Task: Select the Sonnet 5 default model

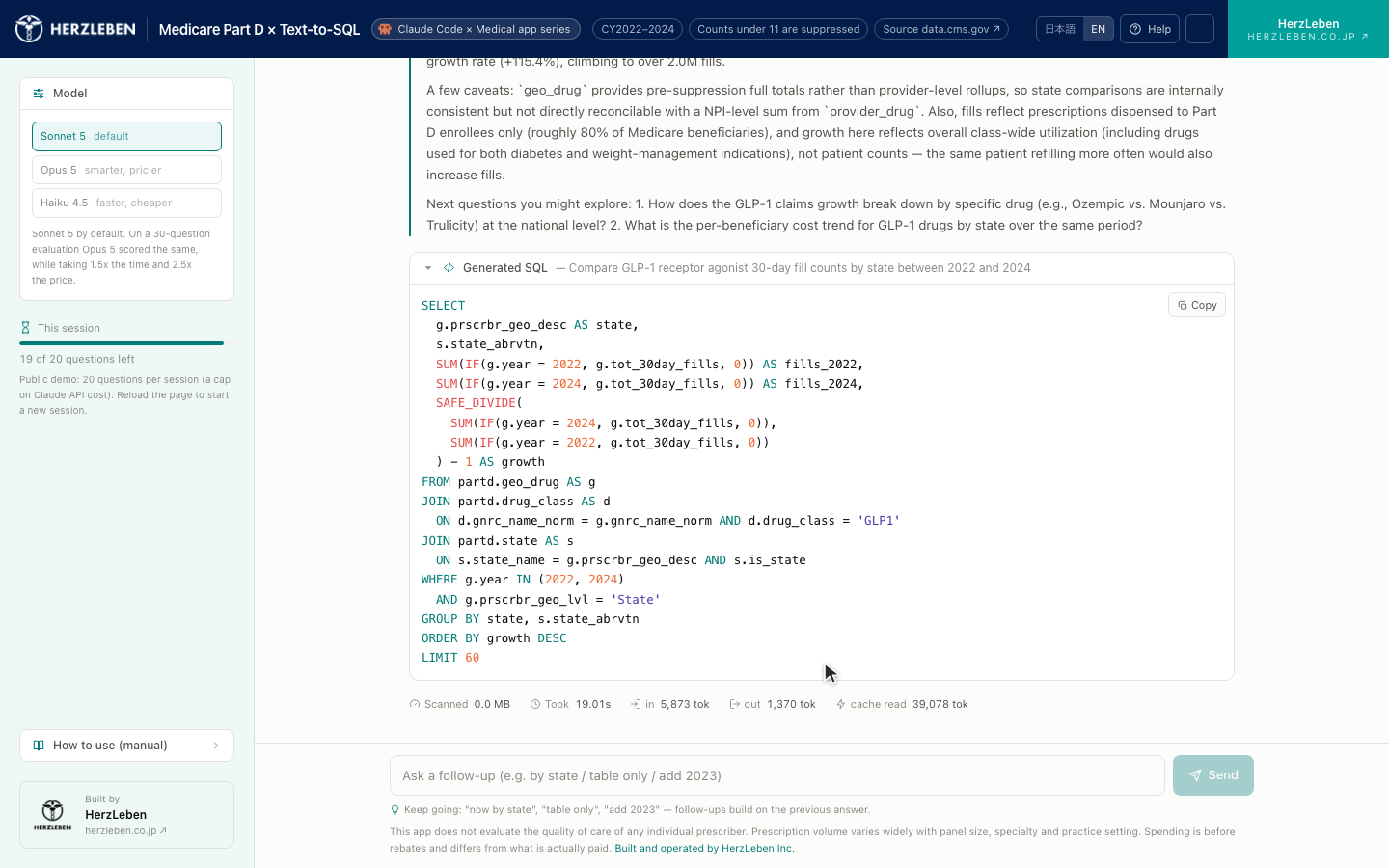Action: tap(126, 136)
